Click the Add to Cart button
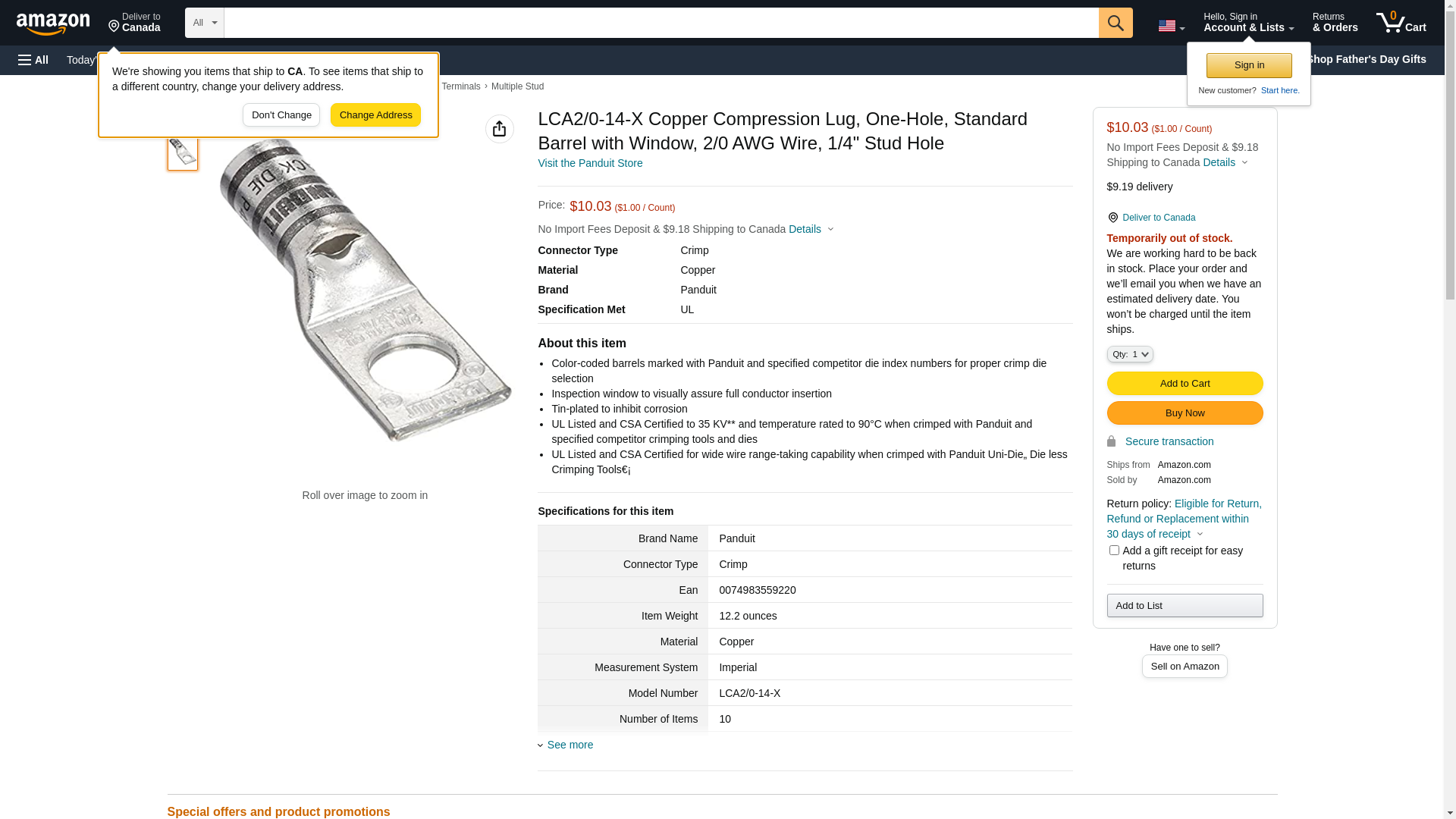The width and height of the screenshot is (1456, 819). tap(1184, 383)
